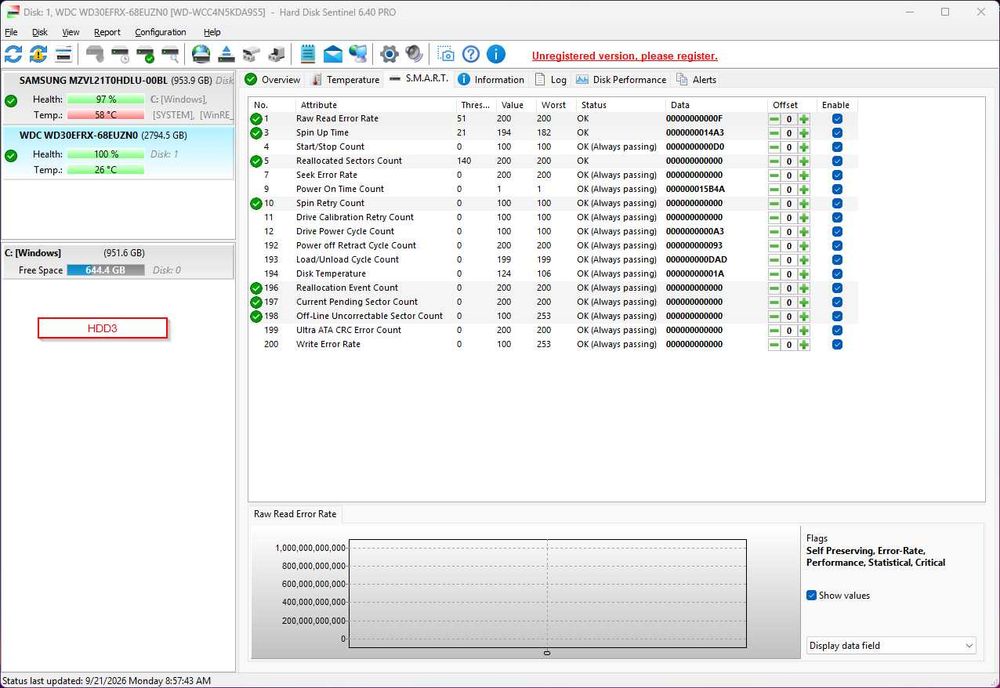Image resolution: width=1000 pixels, height=688 pixels.
Task: Uncheck the Show values checkbox
Action: [811, 596]
